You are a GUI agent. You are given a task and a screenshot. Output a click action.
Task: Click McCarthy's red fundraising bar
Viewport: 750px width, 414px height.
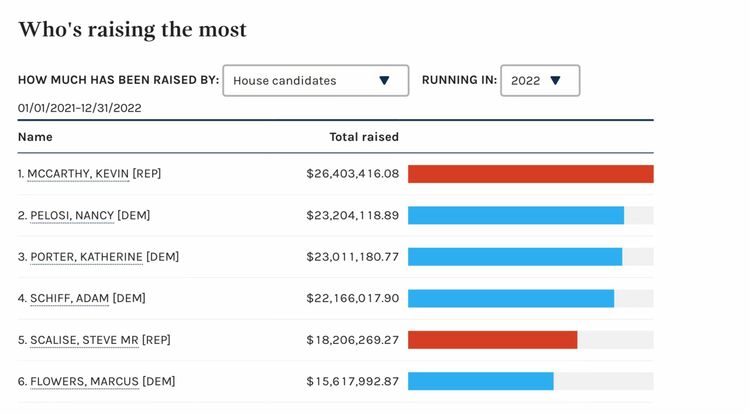[x=530, y=174]
